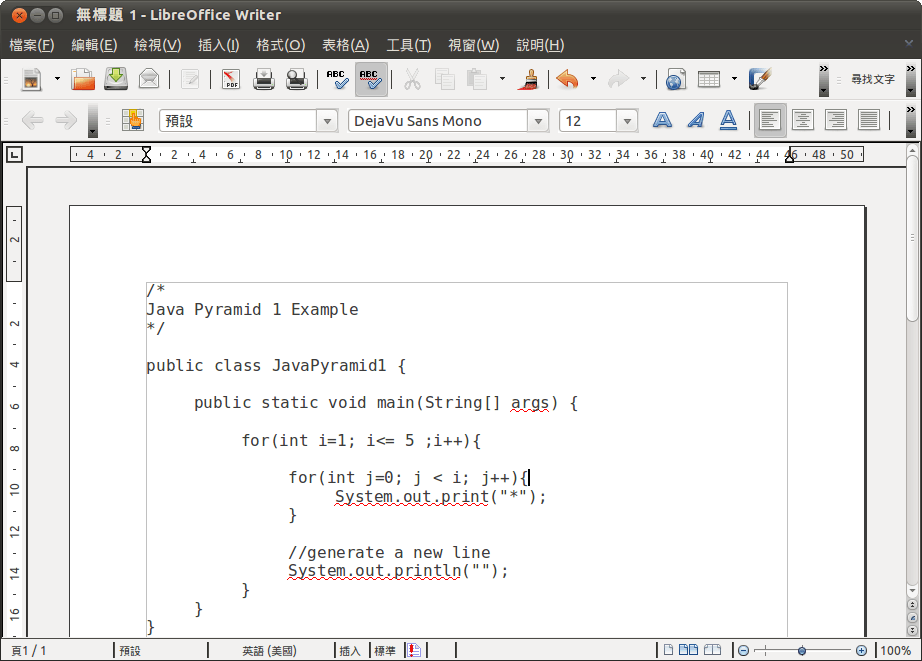Toggle bold formatting on
The height and width of the screenshot is (661, 922).
click(661, 120)
